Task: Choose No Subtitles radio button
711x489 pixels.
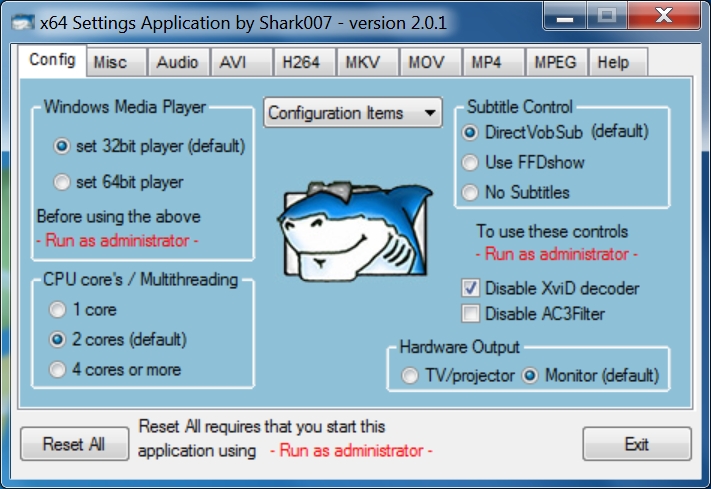Action: pyautogui.click(x=470, y=192)
